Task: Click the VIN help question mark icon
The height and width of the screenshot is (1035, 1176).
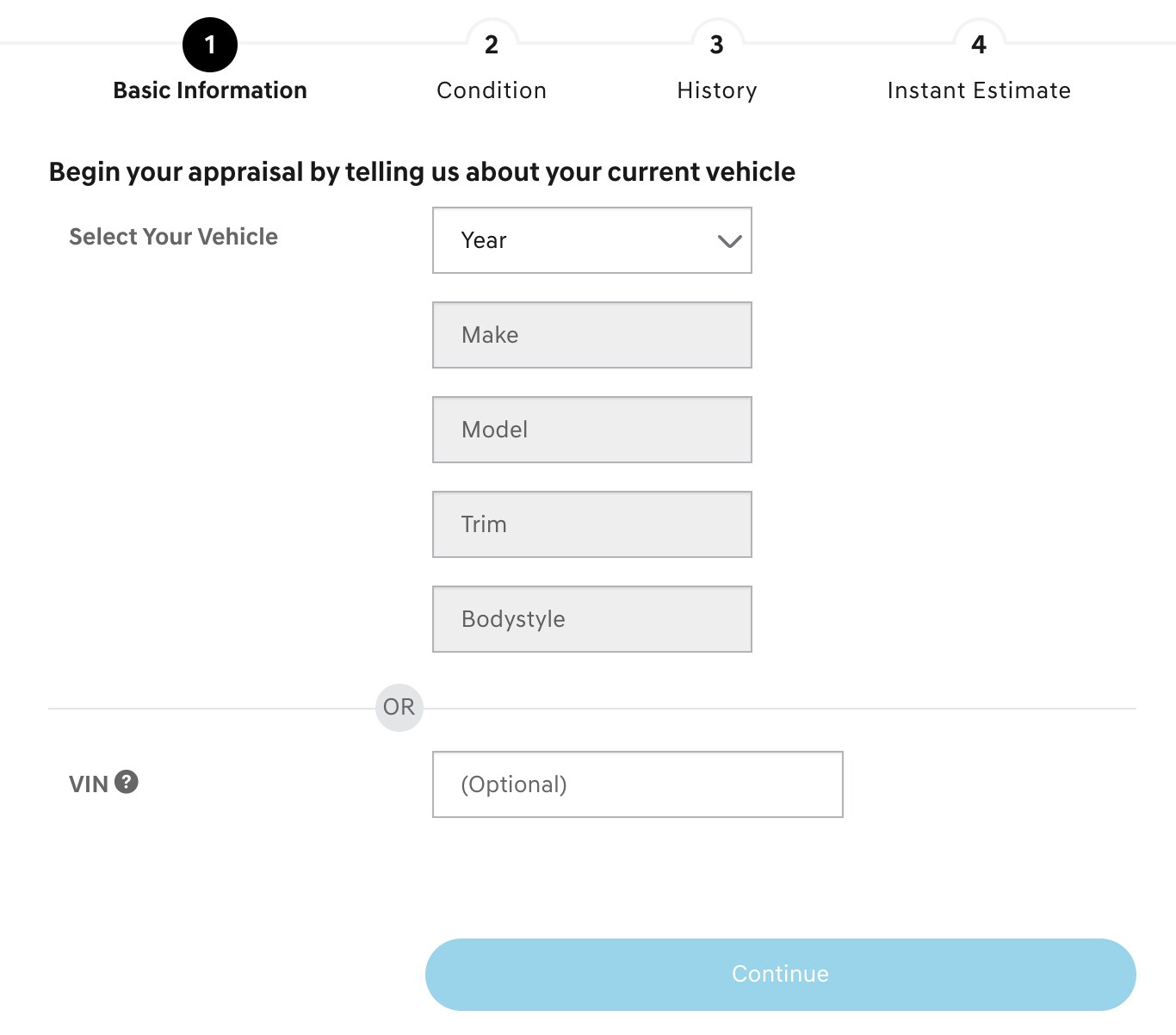Action: pyautogui.click(x=126, y=782)
